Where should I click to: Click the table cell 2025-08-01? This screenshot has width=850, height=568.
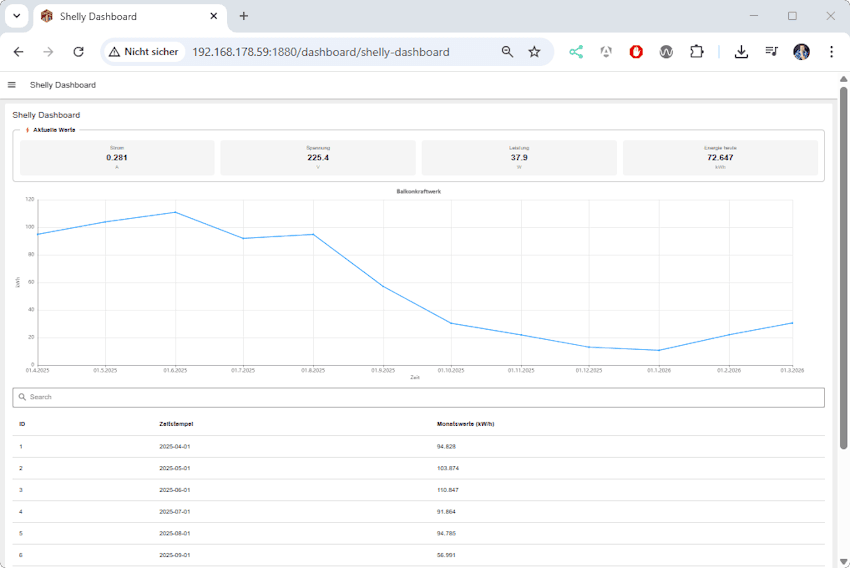point(175,533)
